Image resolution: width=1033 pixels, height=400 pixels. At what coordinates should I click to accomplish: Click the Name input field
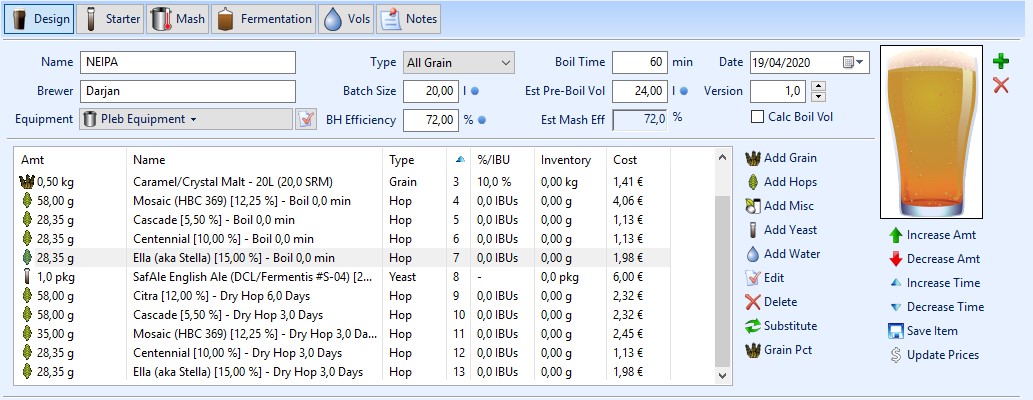[188, 63]
